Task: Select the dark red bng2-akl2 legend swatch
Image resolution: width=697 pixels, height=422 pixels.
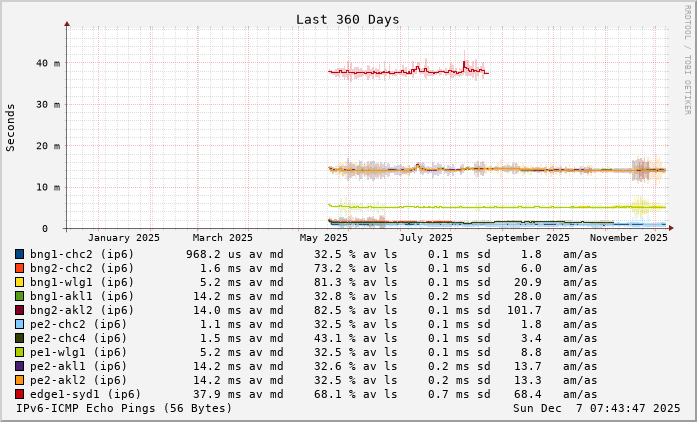Action: pos(19,310)
